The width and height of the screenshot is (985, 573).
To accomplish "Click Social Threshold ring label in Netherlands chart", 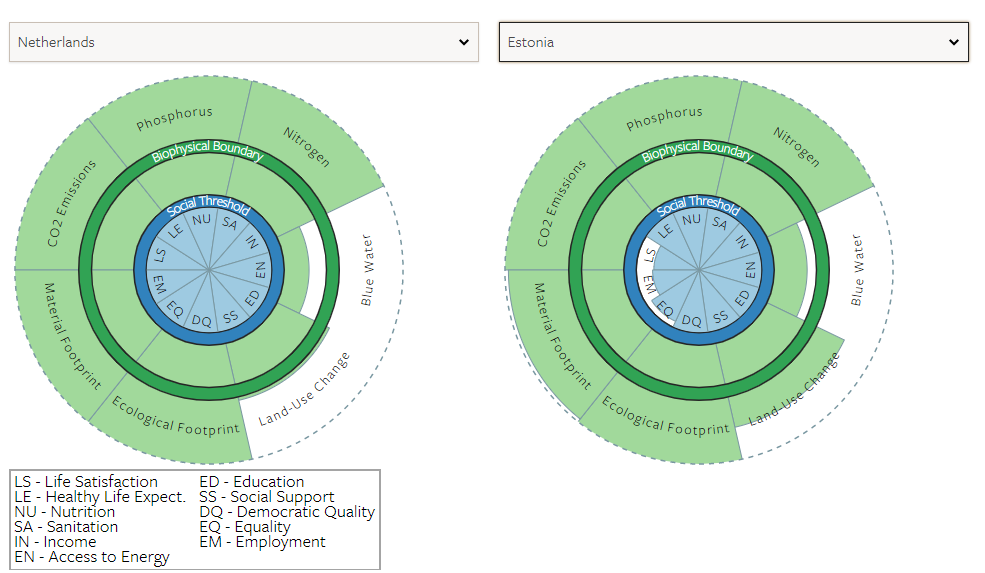I will (209, 204).
